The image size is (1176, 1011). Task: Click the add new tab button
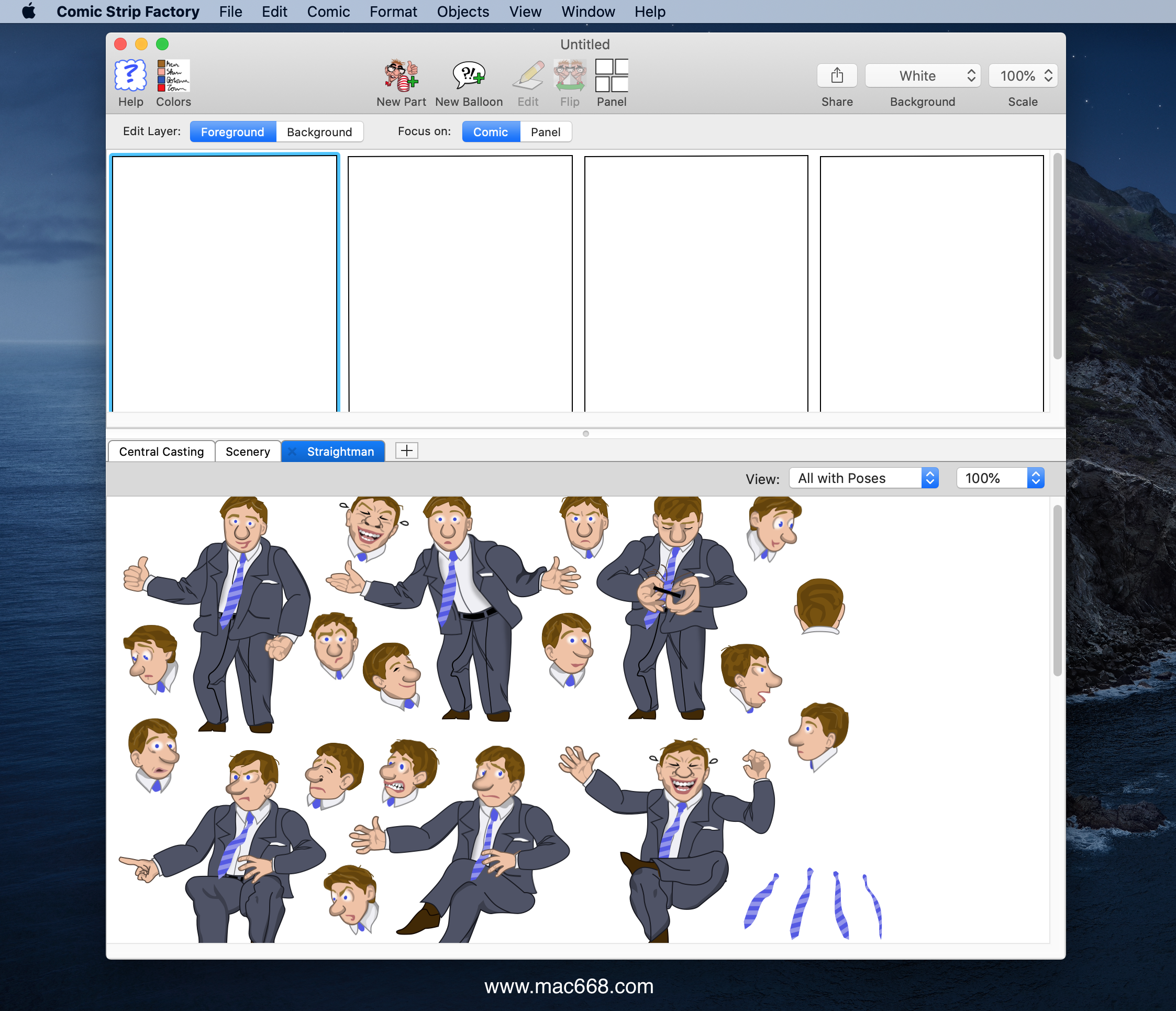point(407,449)
